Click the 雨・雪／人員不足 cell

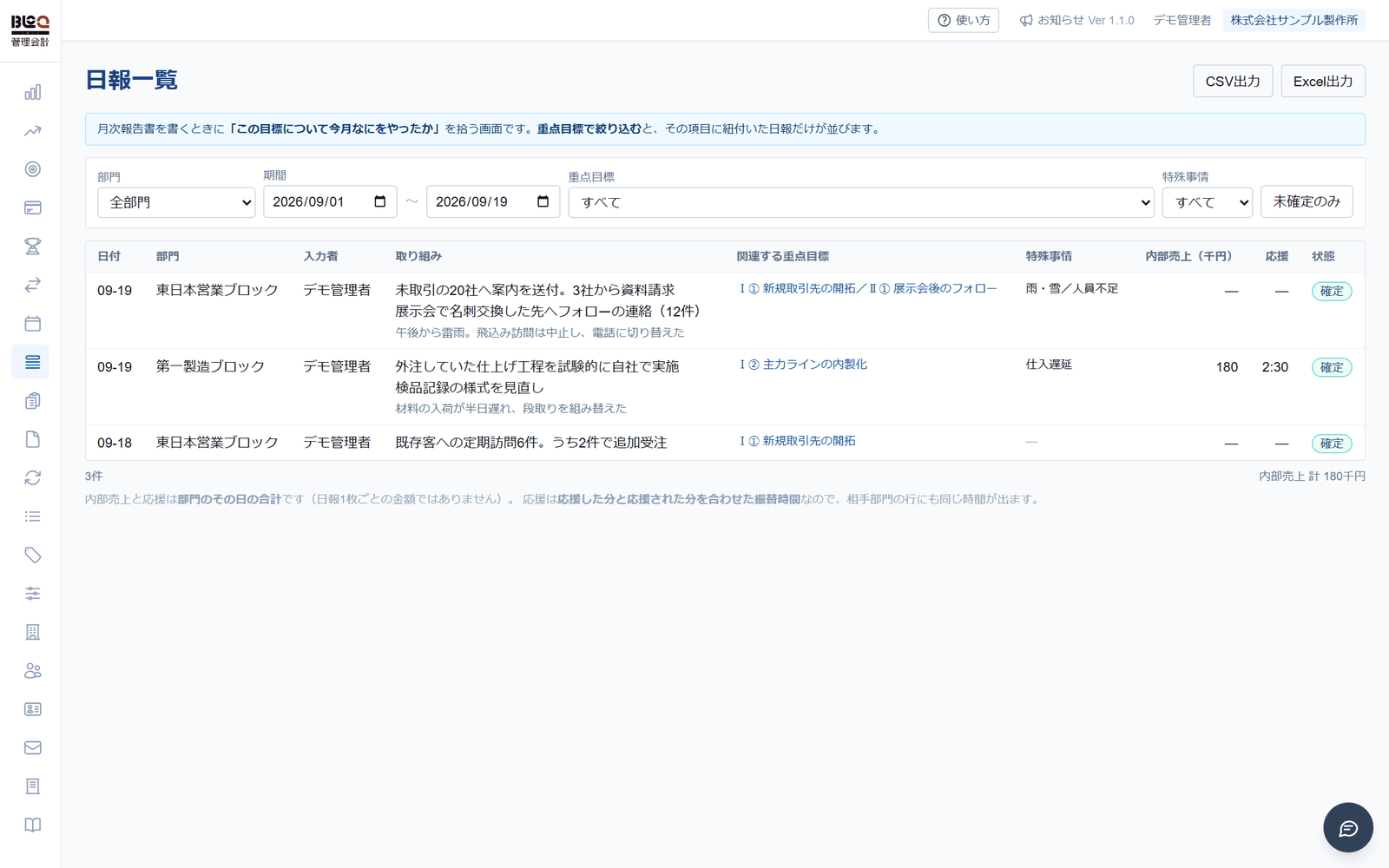pos(1072,288)
